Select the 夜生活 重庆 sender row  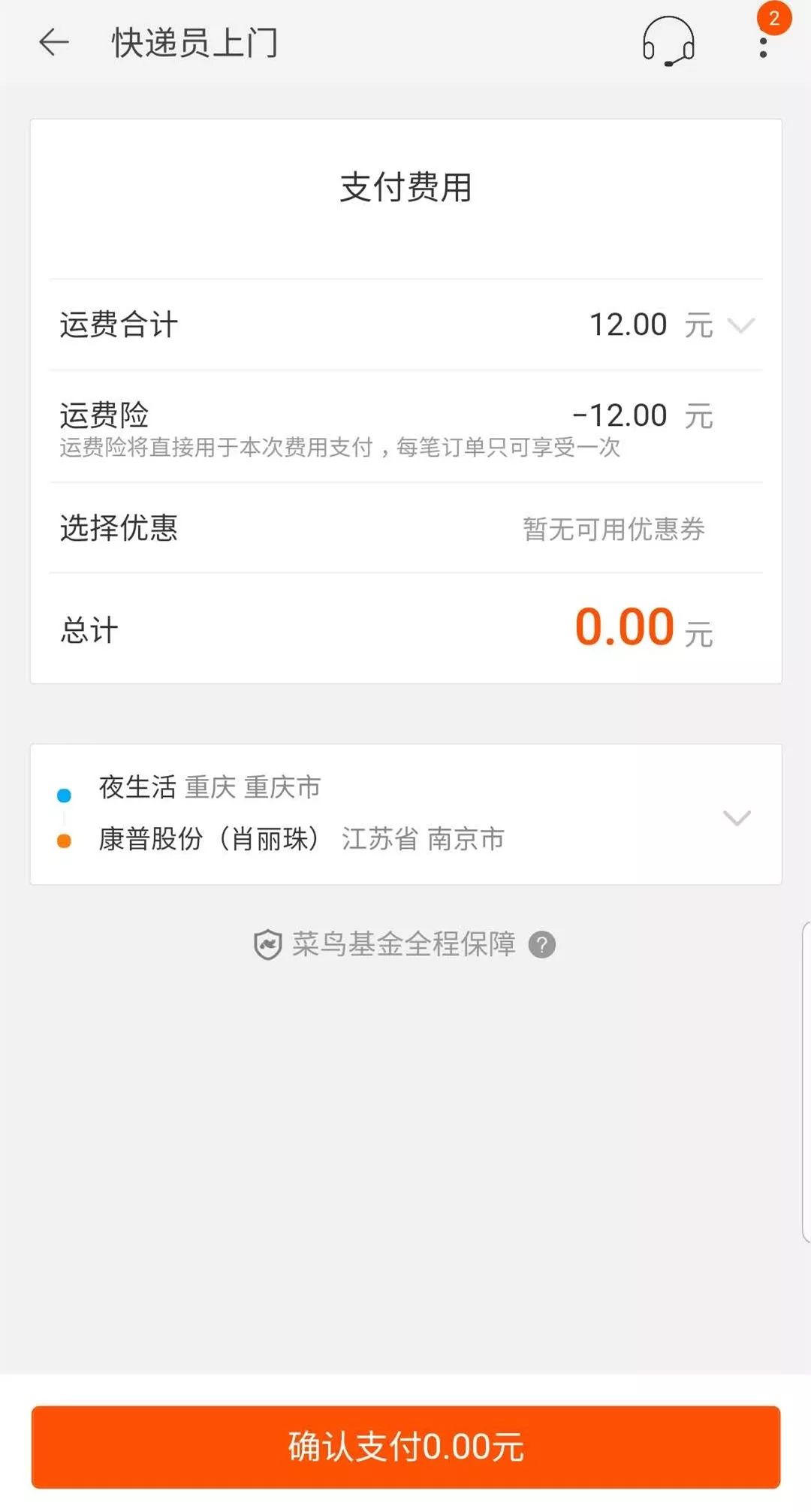[210, 787]
